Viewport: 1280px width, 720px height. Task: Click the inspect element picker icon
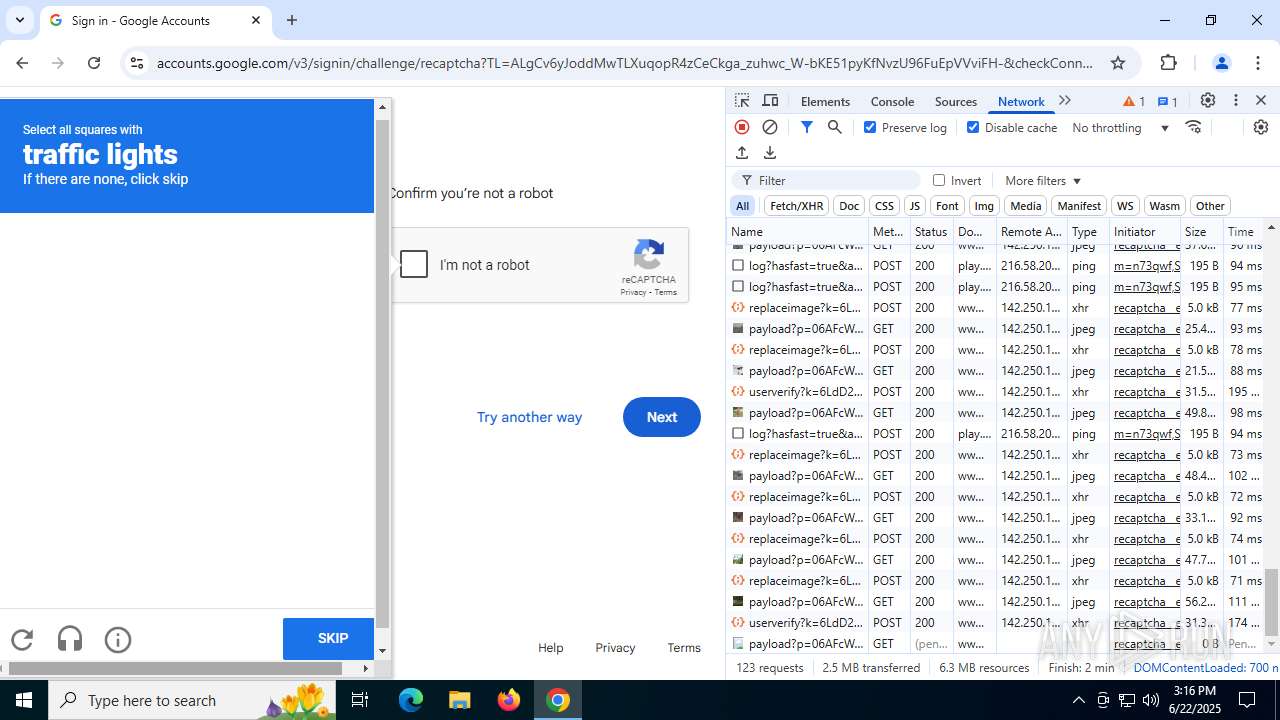742,101
